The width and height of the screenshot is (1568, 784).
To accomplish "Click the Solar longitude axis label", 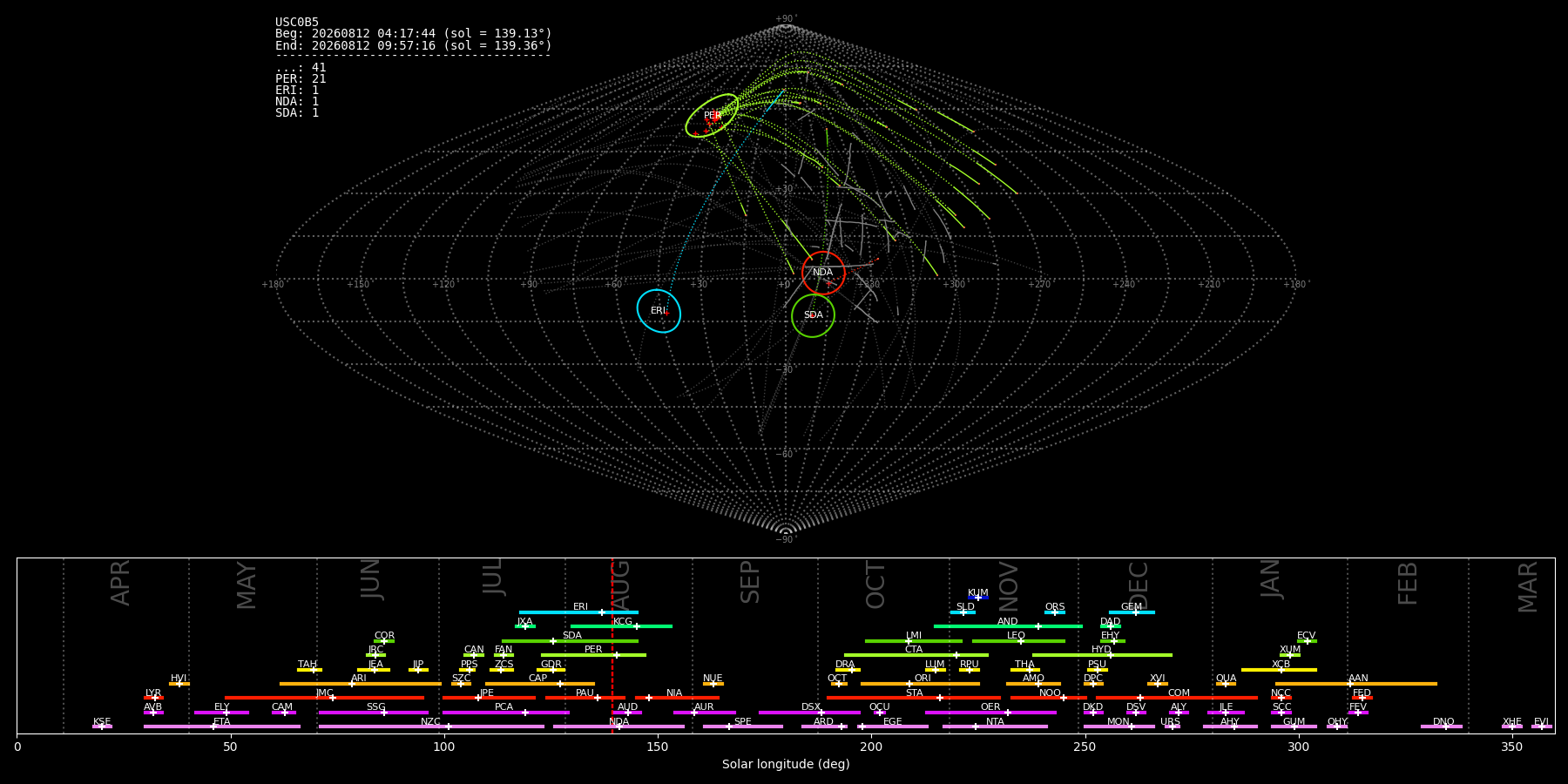I will tap(786, 765).
